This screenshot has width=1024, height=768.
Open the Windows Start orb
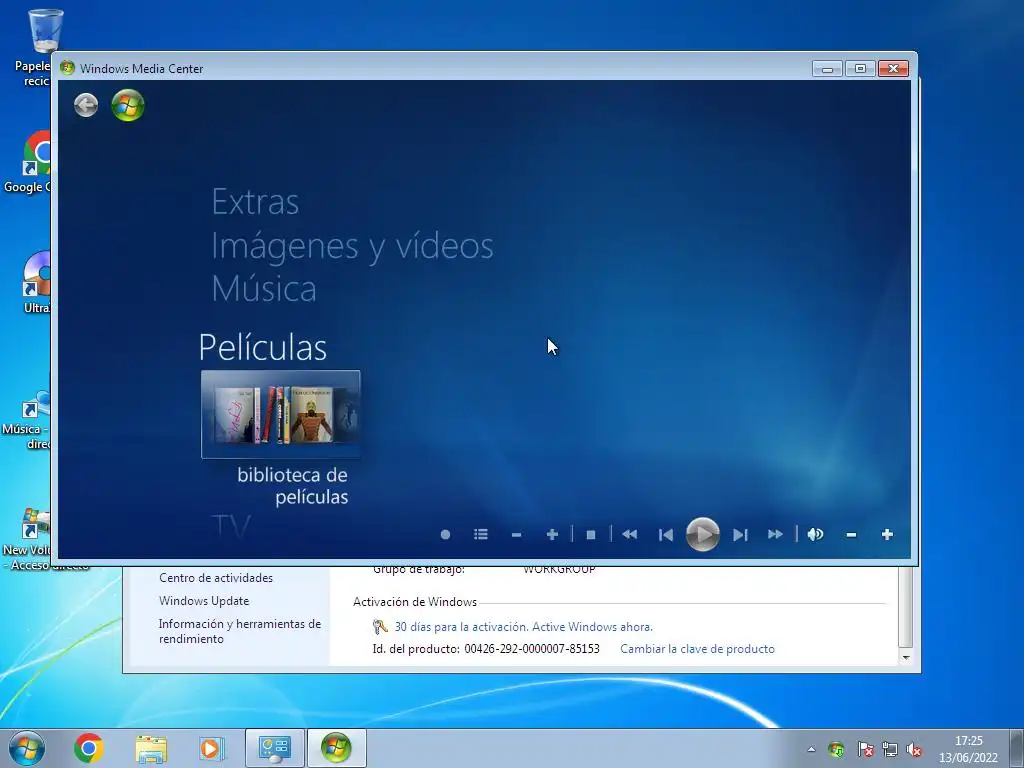[27, 748]
